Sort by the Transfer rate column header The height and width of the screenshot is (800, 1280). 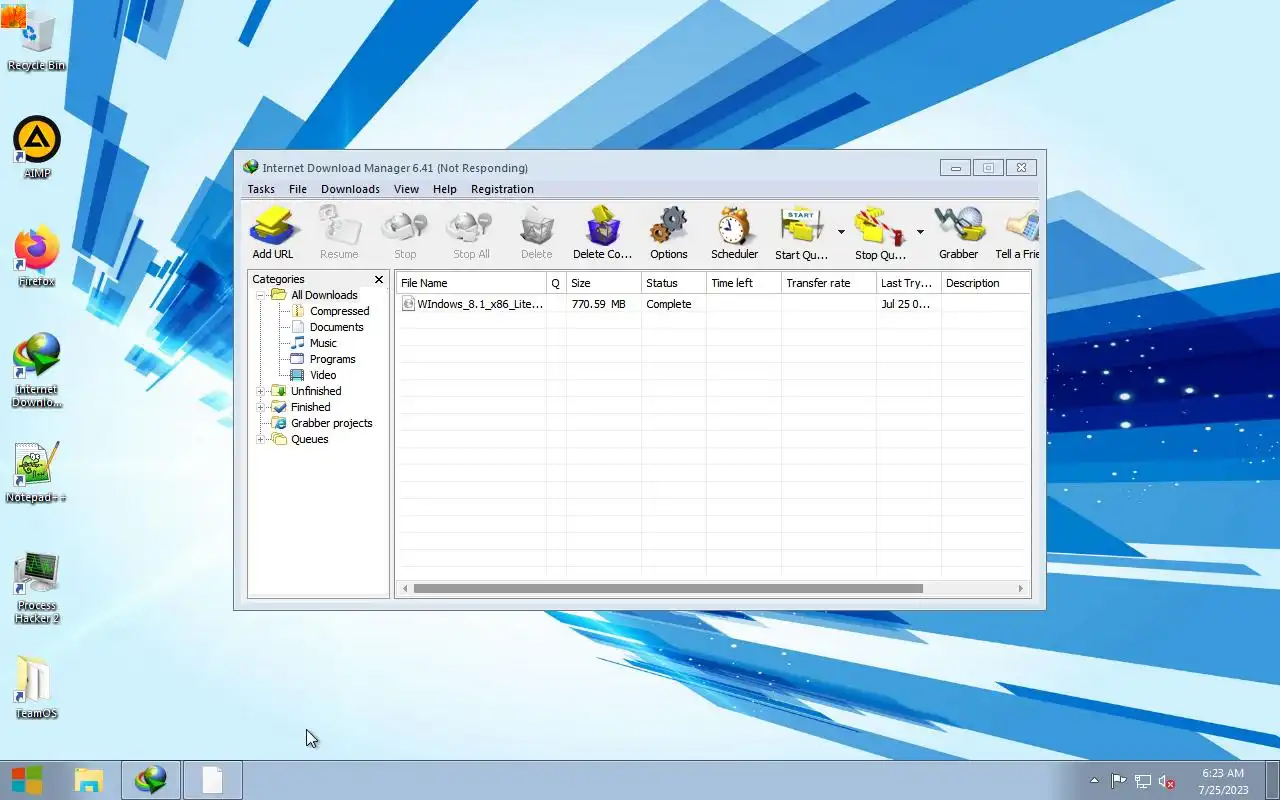pyautogui.click(x=828, y=283)
